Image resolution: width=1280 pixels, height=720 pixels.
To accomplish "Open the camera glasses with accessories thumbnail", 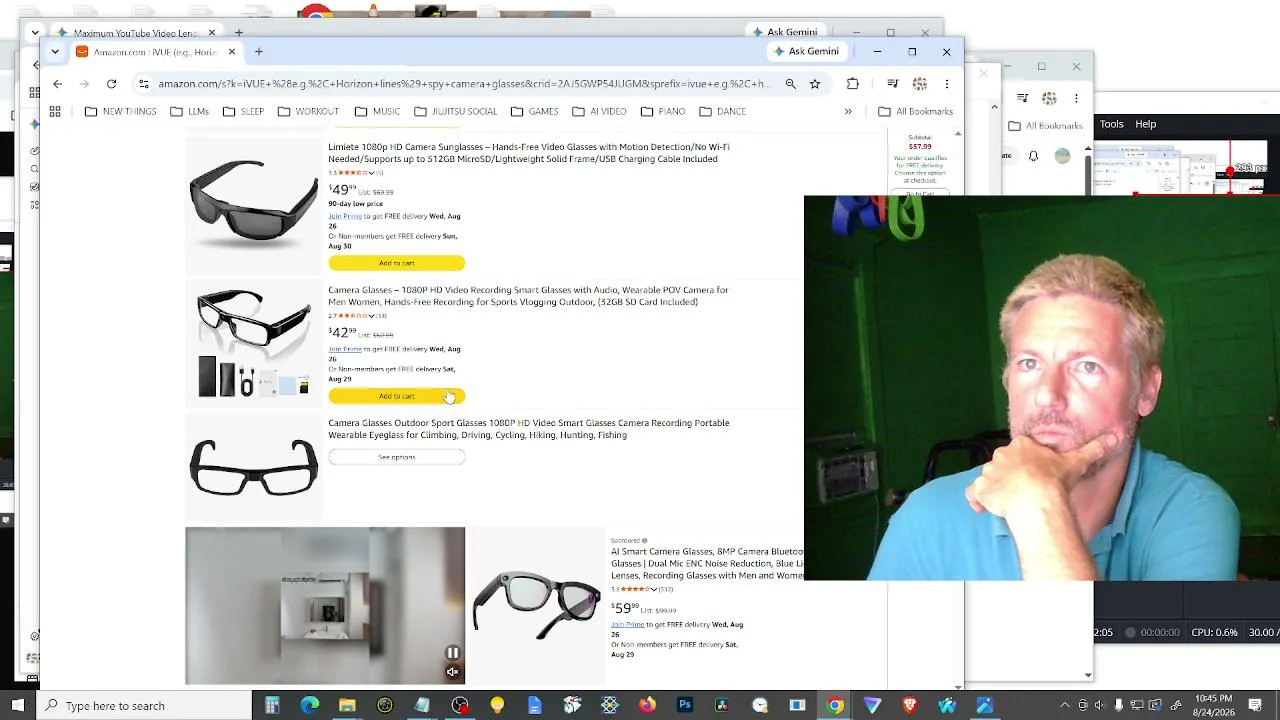I will 253,342.
